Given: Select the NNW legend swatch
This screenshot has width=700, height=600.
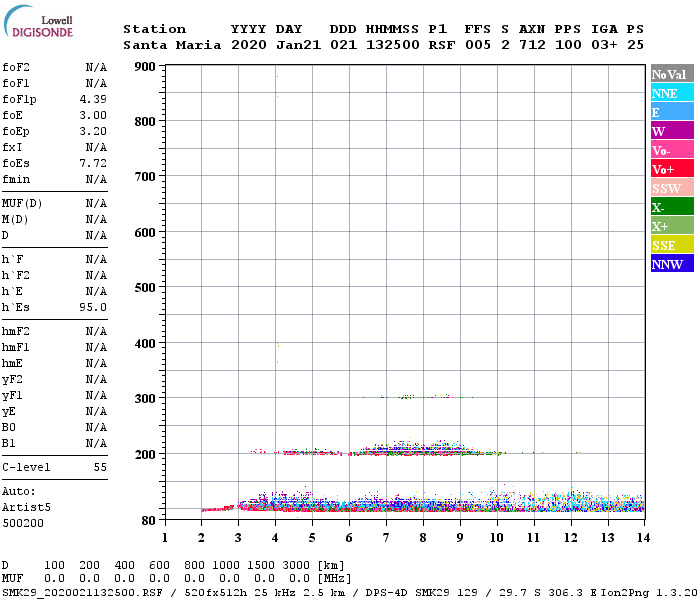Looking at the screenshot, I should point(672,263).
